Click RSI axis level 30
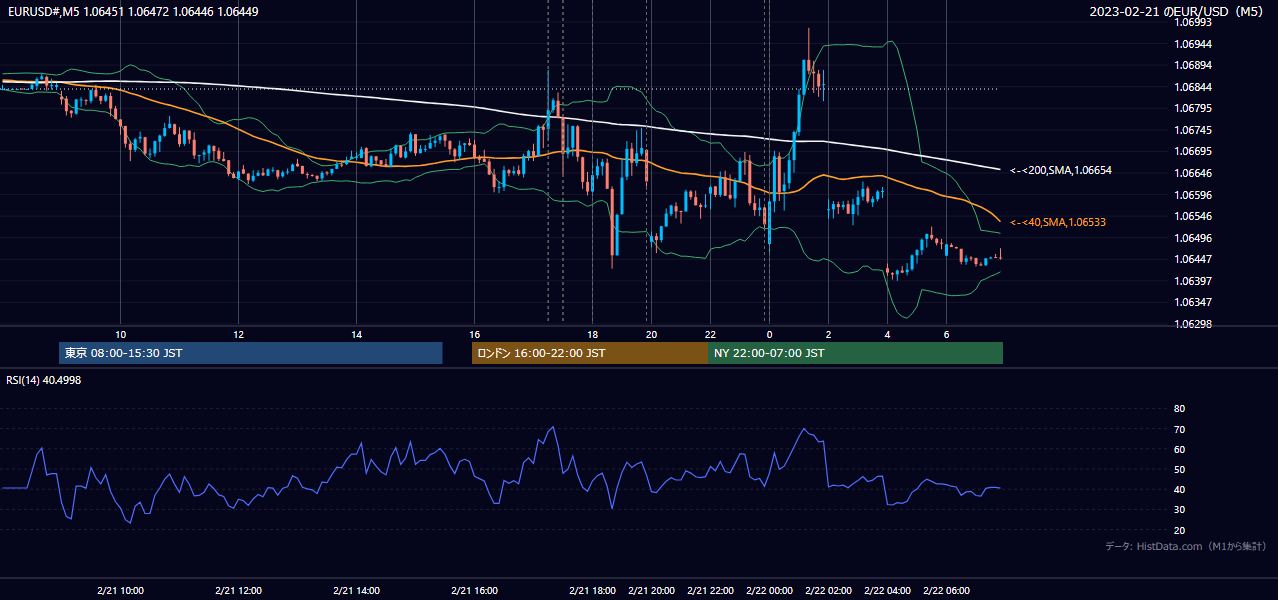Image resolution: width=1278 pixels, height=600 pixels. coord(1179,510)
